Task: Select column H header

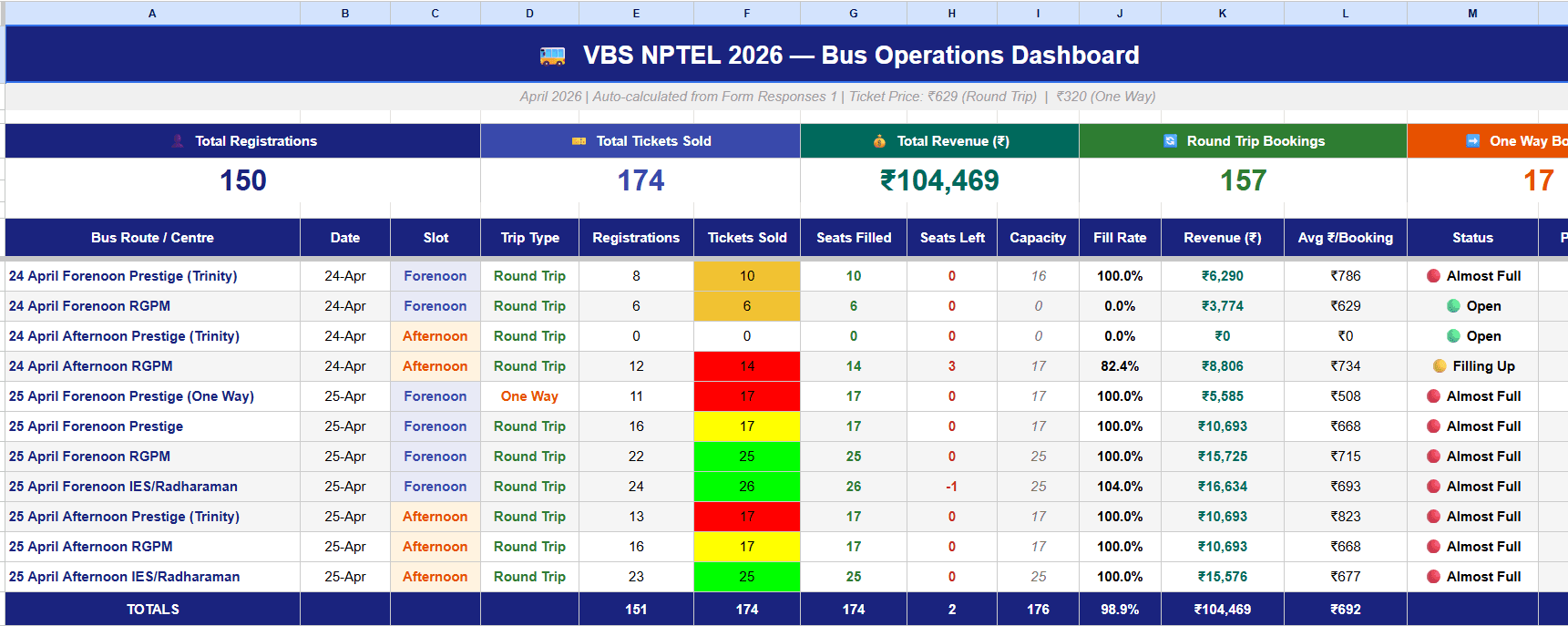Action: [952, 13]
